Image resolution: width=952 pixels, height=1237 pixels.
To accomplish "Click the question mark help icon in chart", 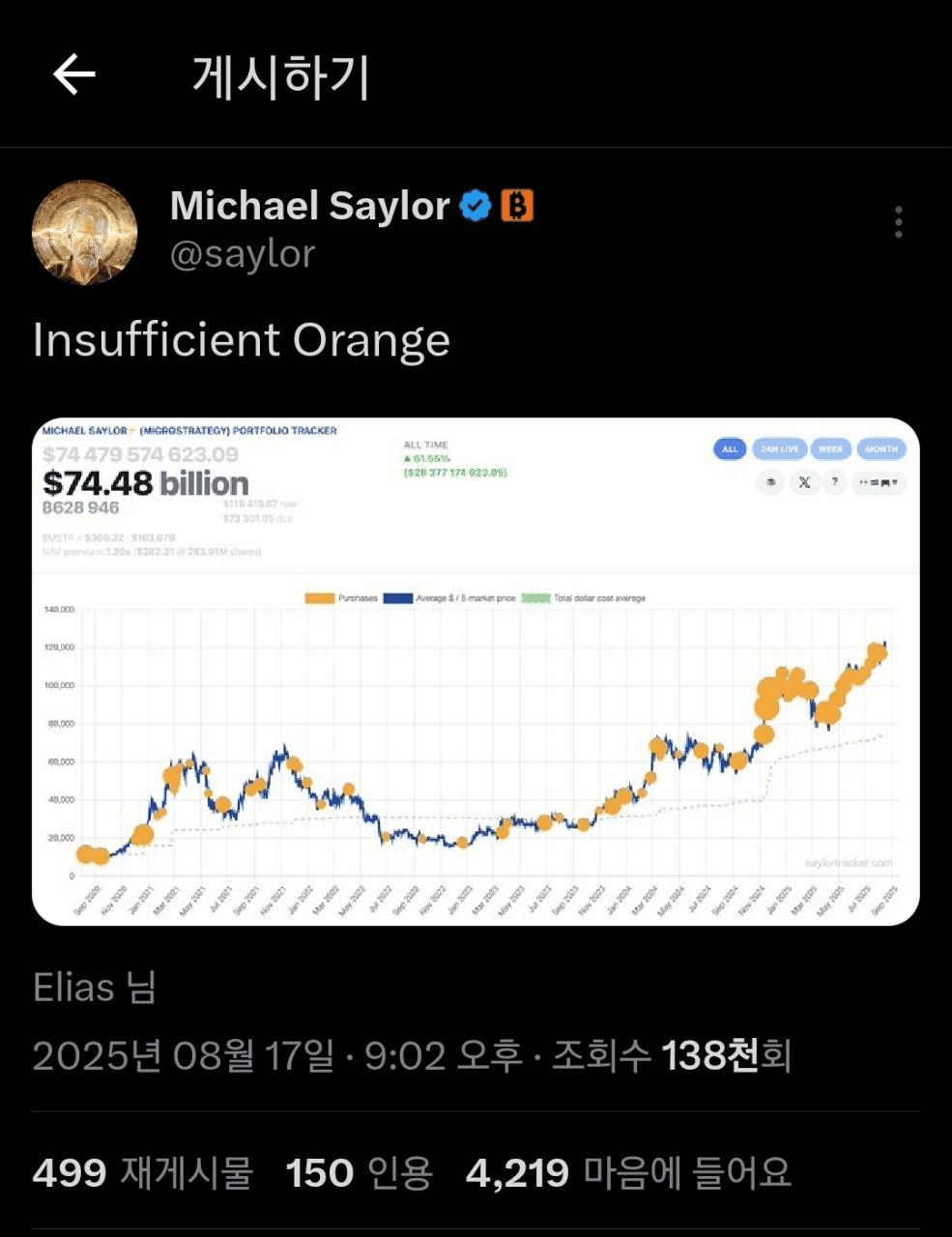I will point(835,481).
